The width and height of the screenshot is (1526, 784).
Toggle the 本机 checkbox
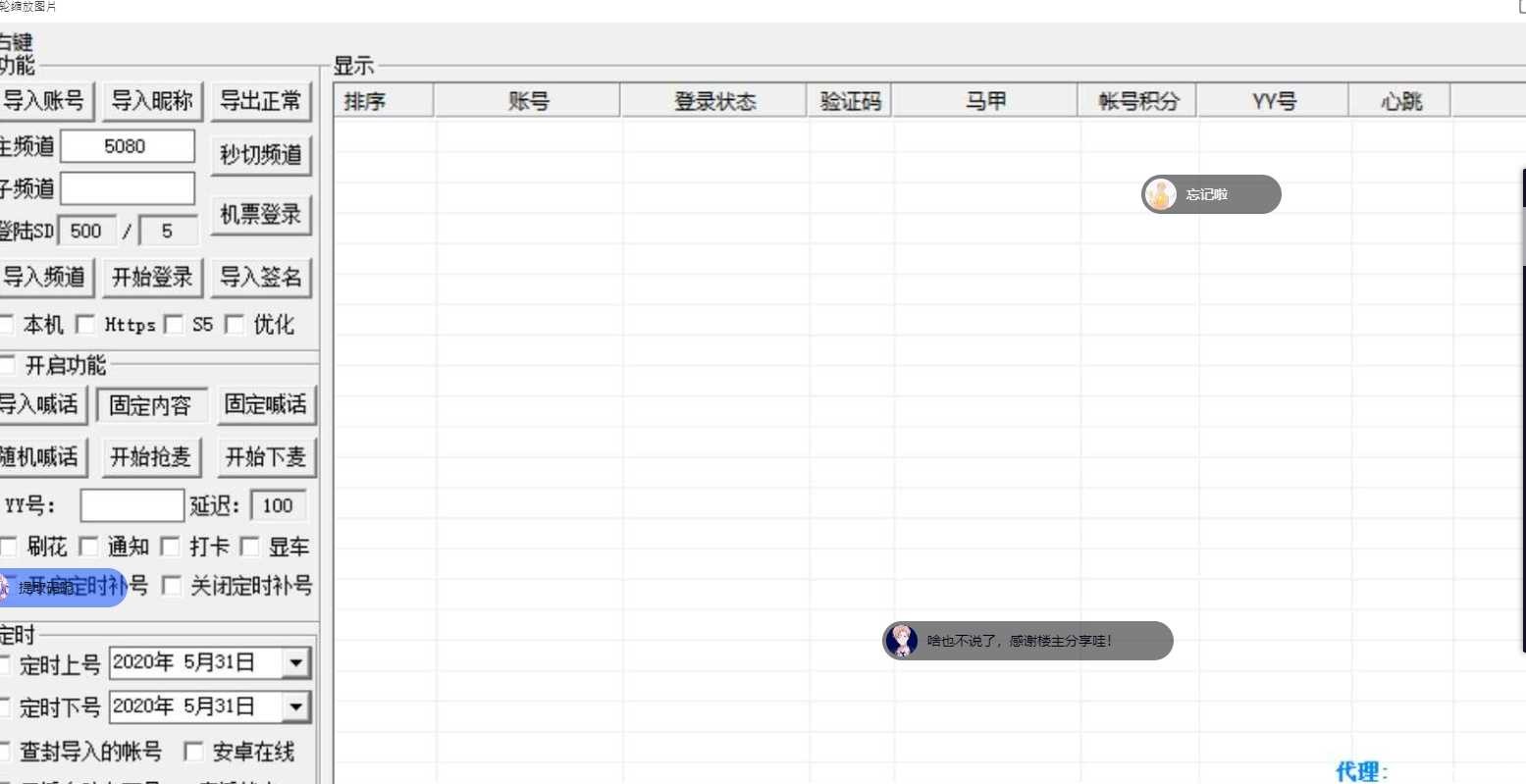coord(7,324)
